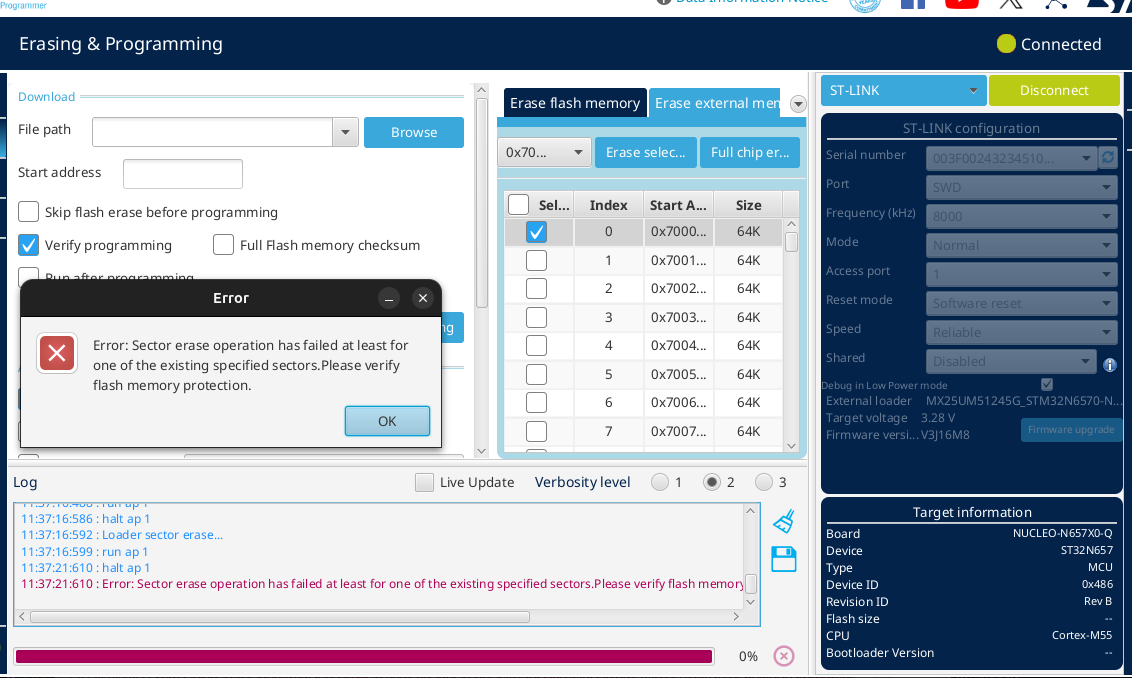Refresh the ST-LINK serial number list
This screenshot has width=1132, height=678.
click(1107, 157)
